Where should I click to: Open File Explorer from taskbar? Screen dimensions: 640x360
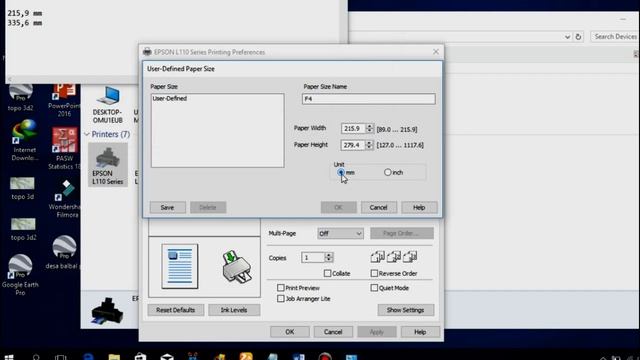pos(114,358)
